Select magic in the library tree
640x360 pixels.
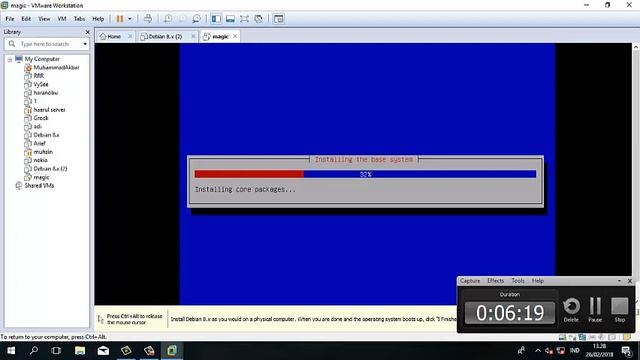click(41, 177)
